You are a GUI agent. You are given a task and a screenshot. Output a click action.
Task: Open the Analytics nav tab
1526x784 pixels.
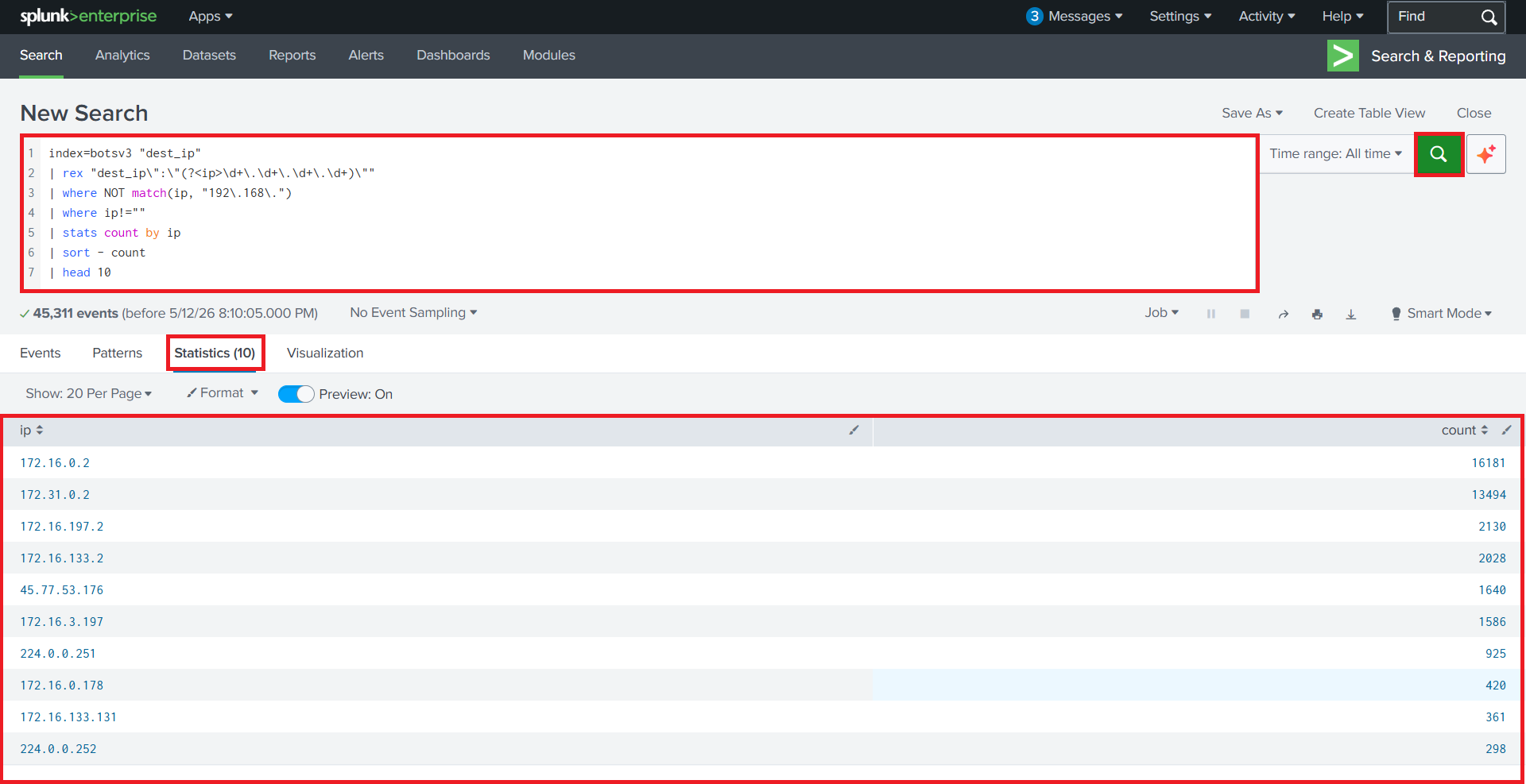pyautogui.click(x=122, y=56)
